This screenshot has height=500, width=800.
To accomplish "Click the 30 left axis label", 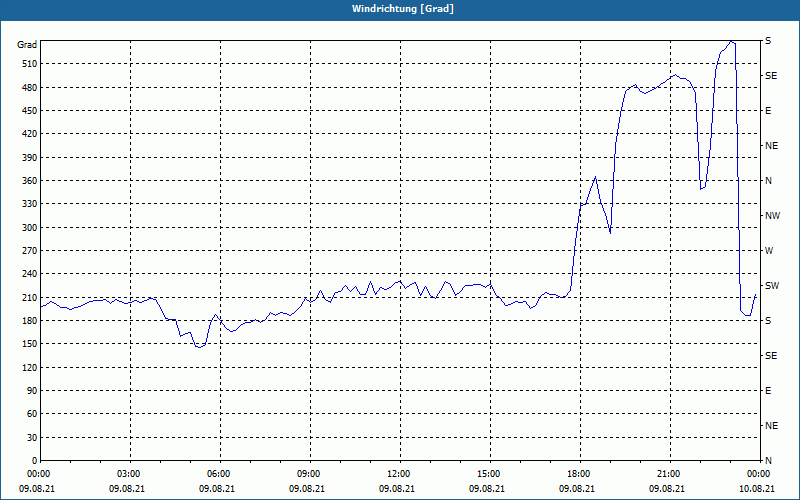I will pos(32,437).
